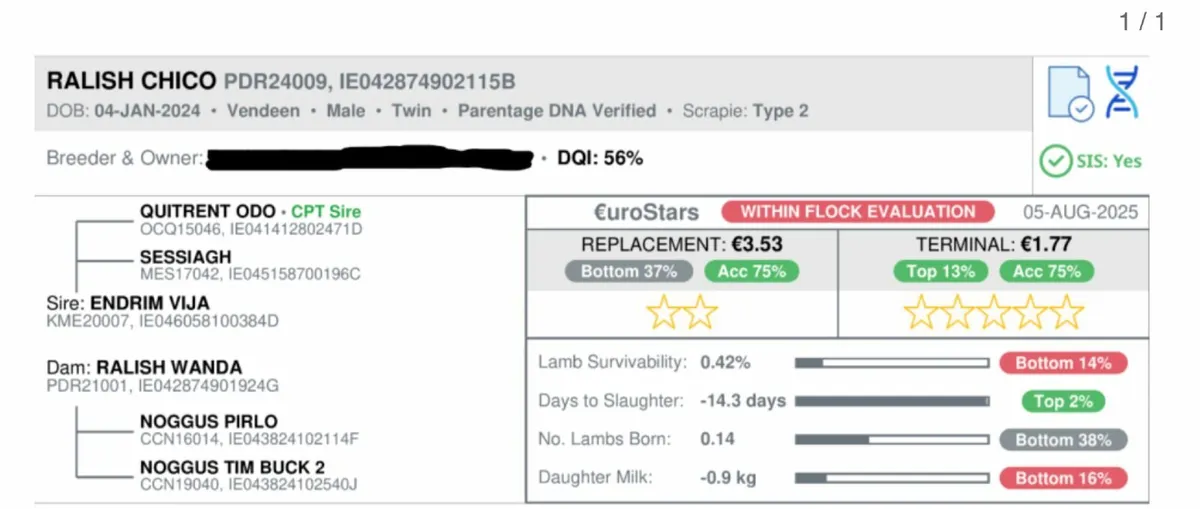Click the Within Flock Evaluation badge

(858, 212)
